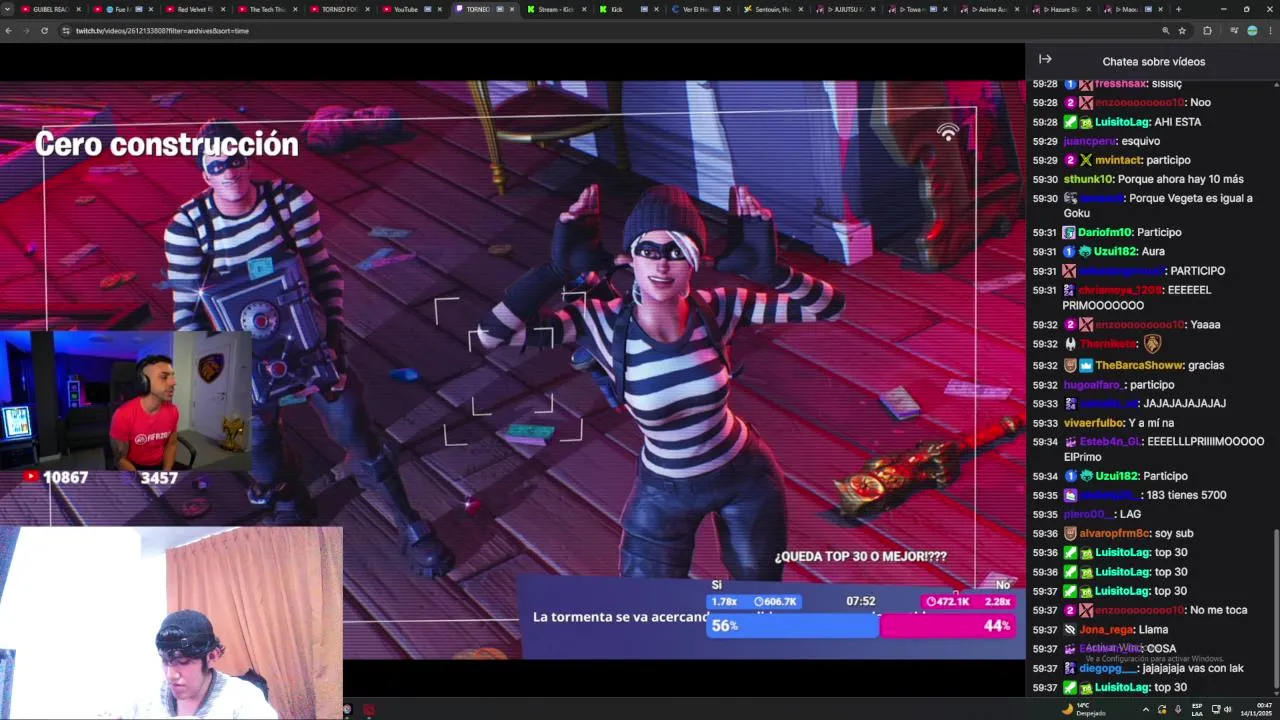Close the YouTube browser tab

(x=441, y=9)
